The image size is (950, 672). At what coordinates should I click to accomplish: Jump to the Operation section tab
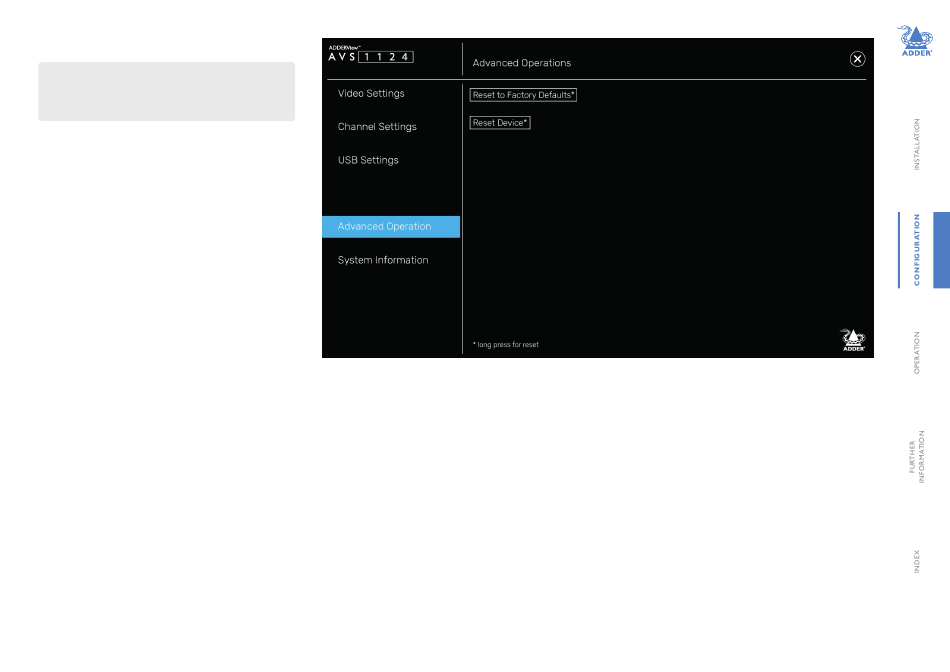(x=916, y=352)
